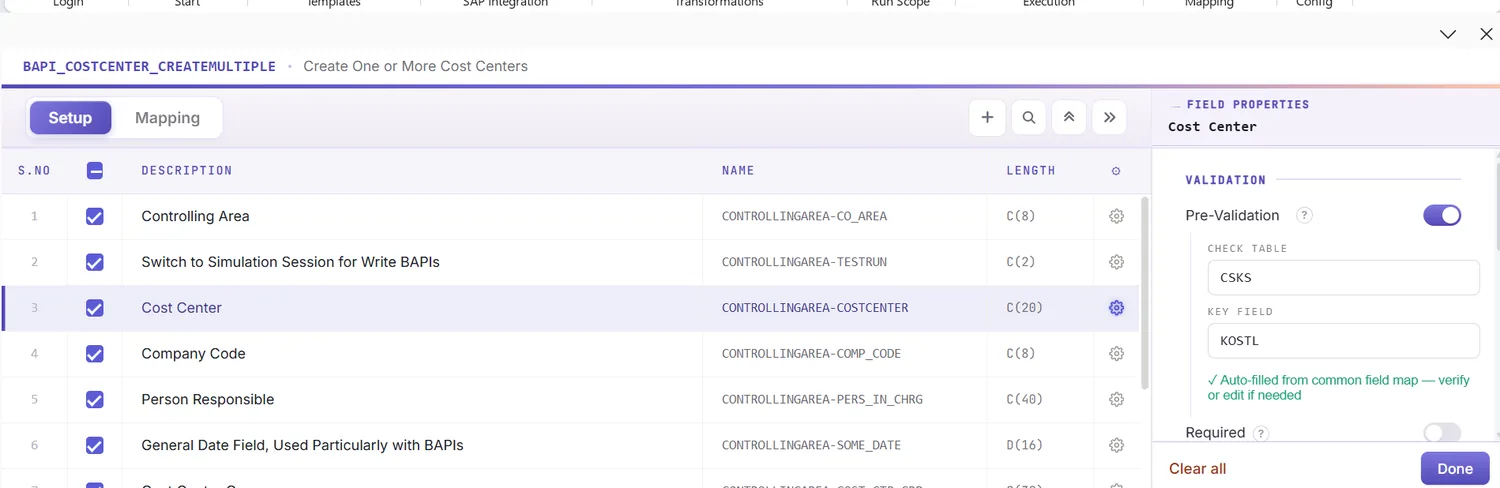The height and width of the screenshot is (488, 1500).
Task: Click CONTROLLINGAREA-PERS_IN_CHRG name cell
Action: tap(822, 400)
